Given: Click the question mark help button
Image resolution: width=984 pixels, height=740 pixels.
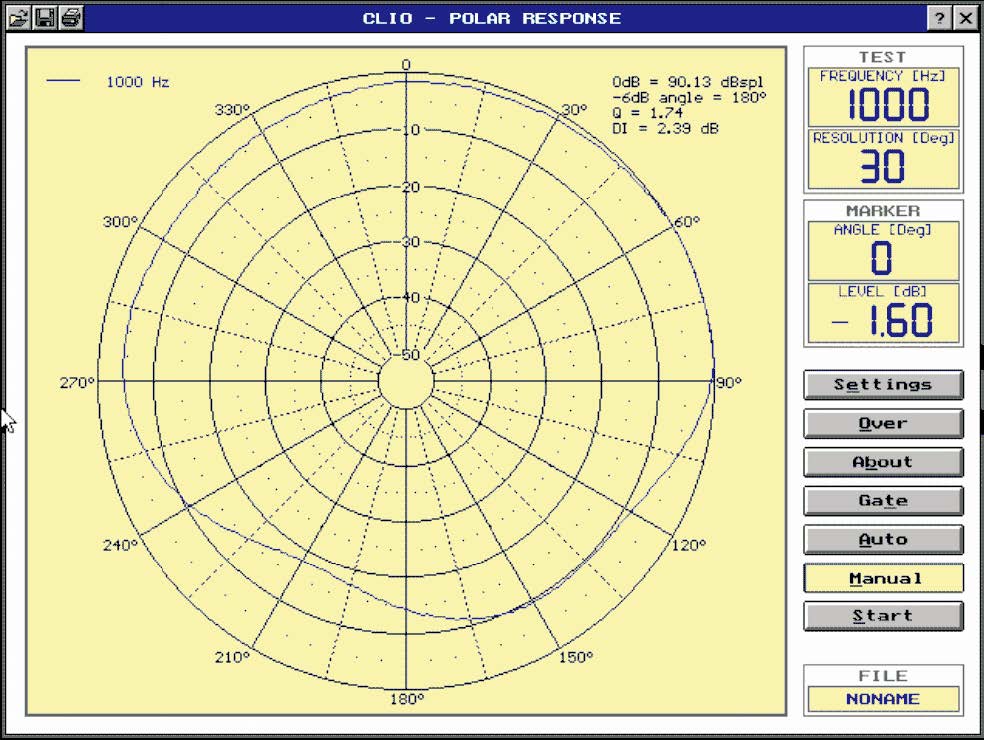Looking at the screenshot, I should [940, 18].
